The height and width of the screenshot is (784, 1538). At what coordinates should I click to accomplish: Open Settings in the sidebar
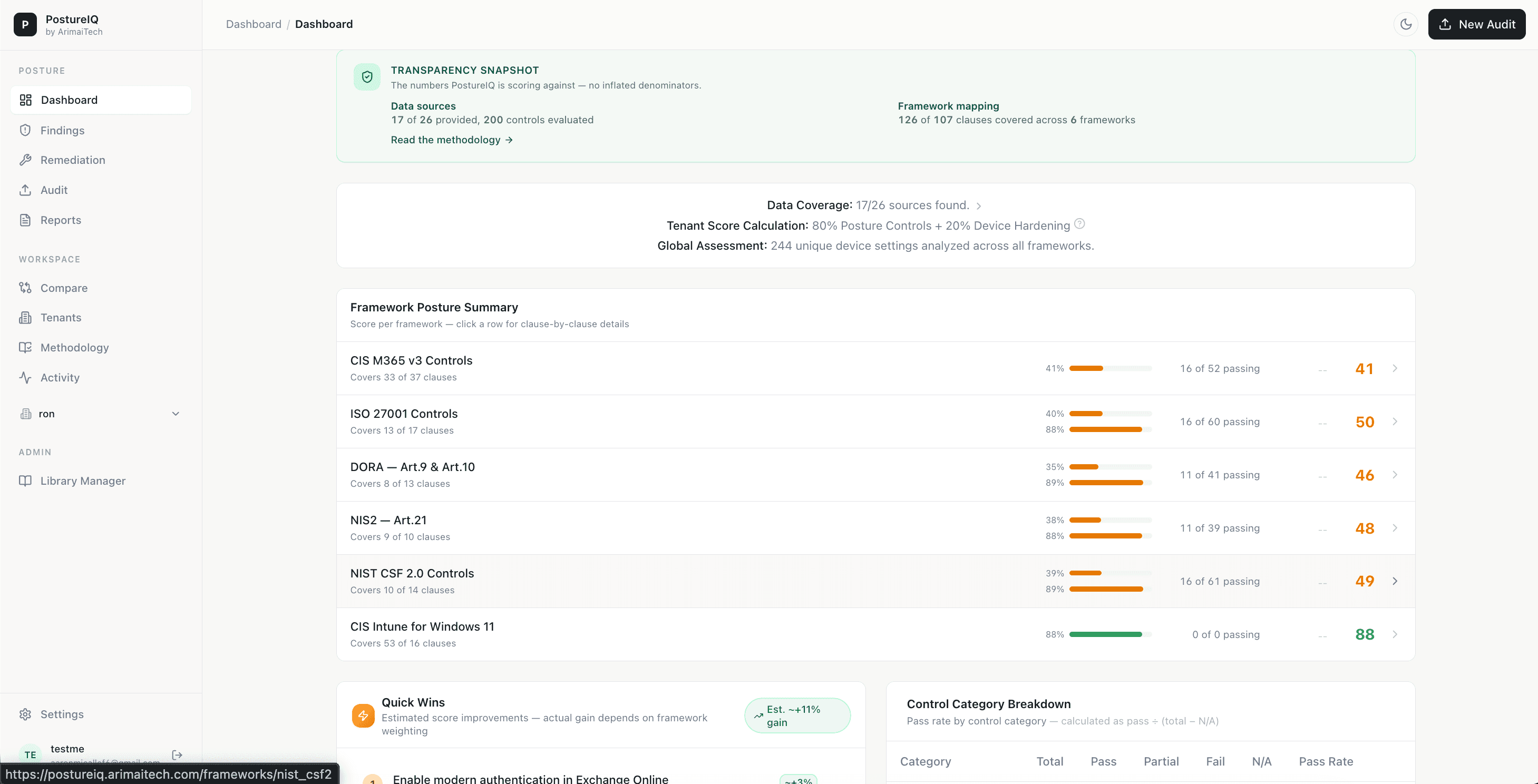(x=101, y=714)
